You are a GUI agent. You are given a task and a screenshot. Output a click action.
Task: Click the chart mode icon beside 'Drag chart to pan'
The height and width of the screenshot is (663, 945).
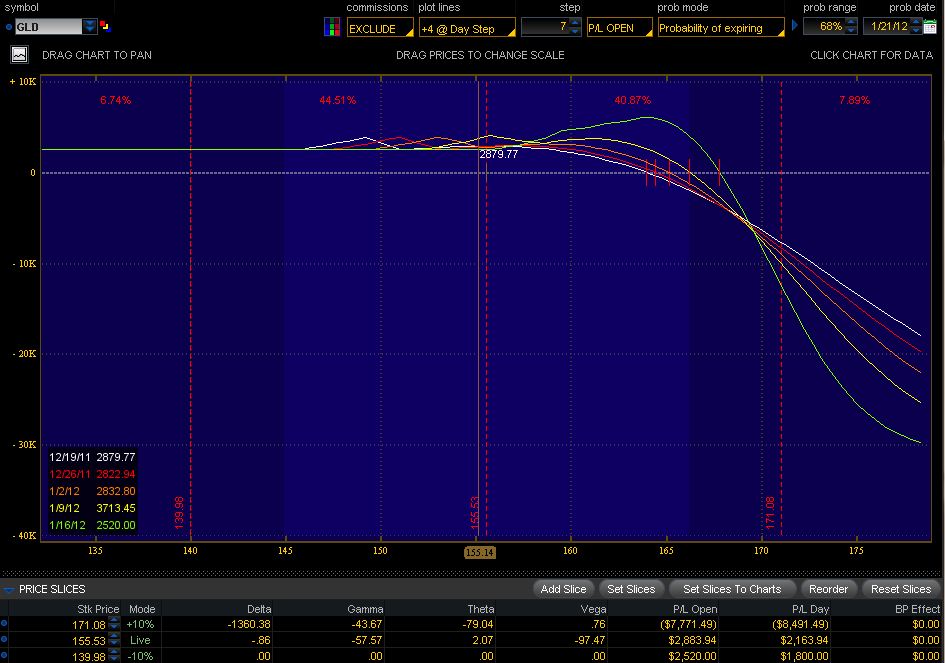coord(19,55)
